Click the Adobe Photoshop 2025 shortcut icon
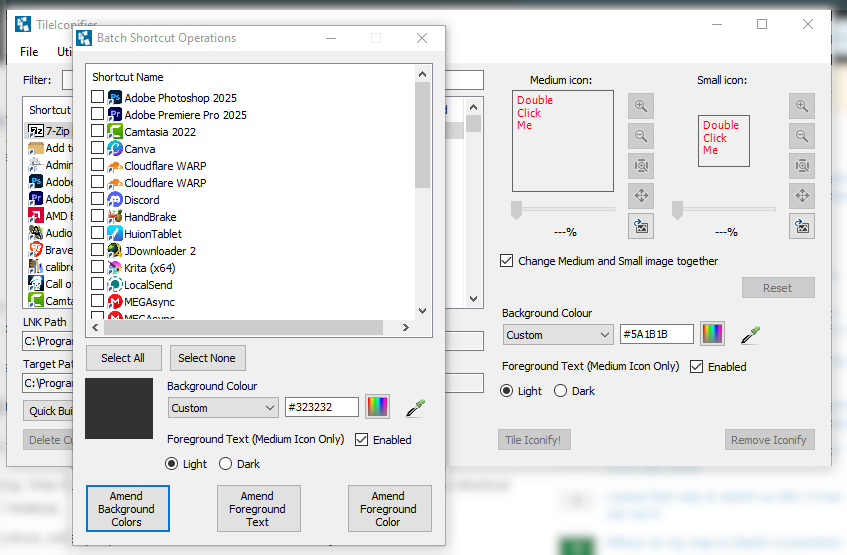The height and width of the screenshot is (555, 847). click(115, 98)
